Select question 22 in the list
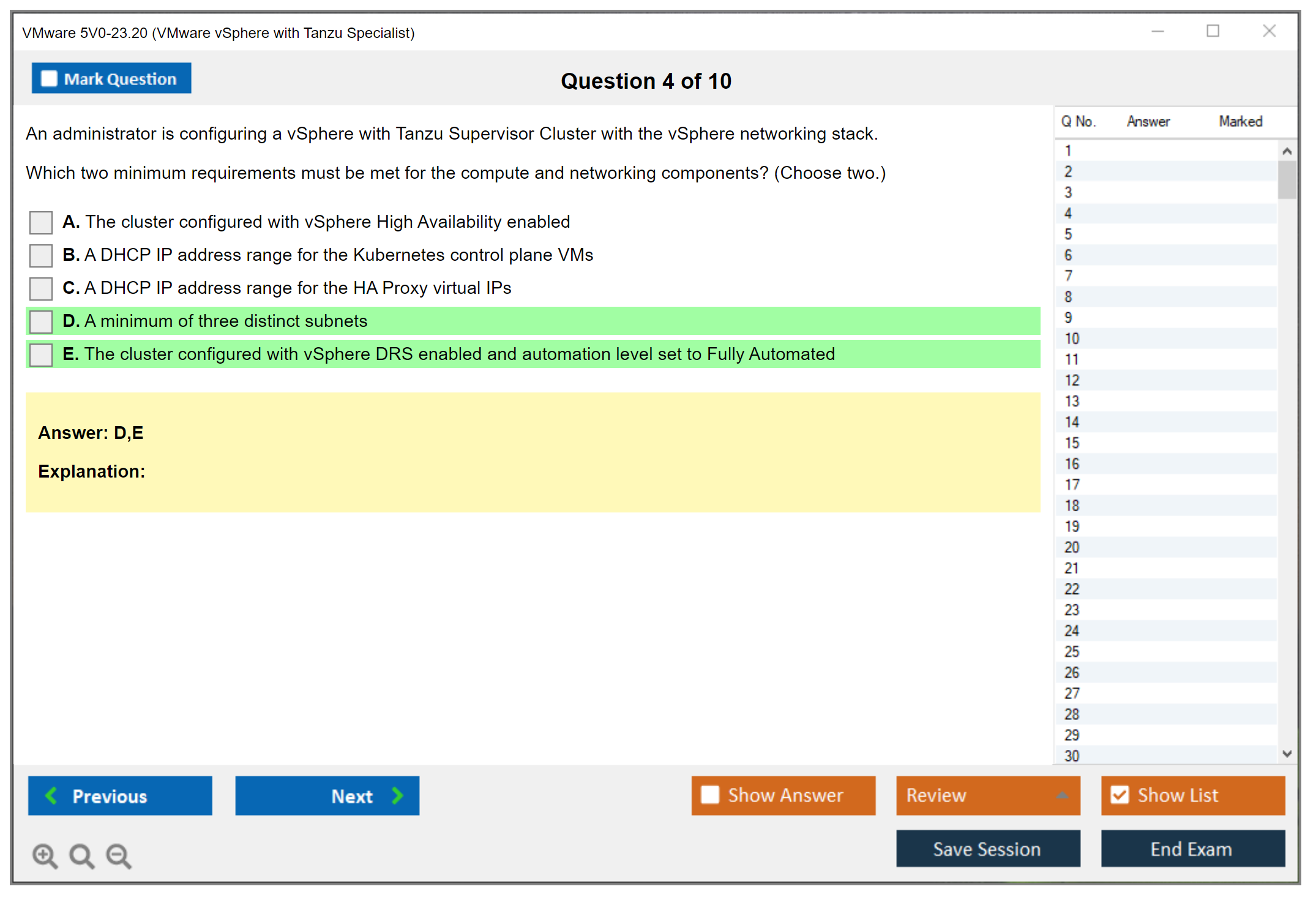This screenshot has width=1316, height=900. (1072, 589)
